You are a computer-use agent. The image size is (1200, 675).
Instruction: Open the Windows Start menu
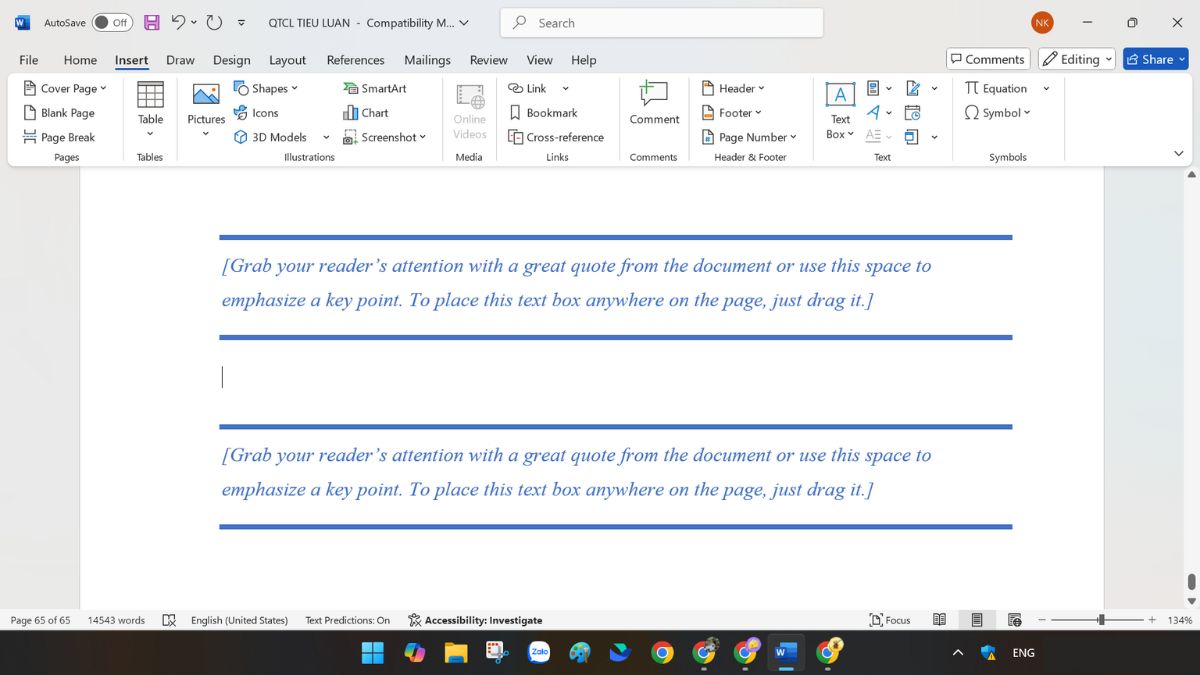(x=372, y=653)
